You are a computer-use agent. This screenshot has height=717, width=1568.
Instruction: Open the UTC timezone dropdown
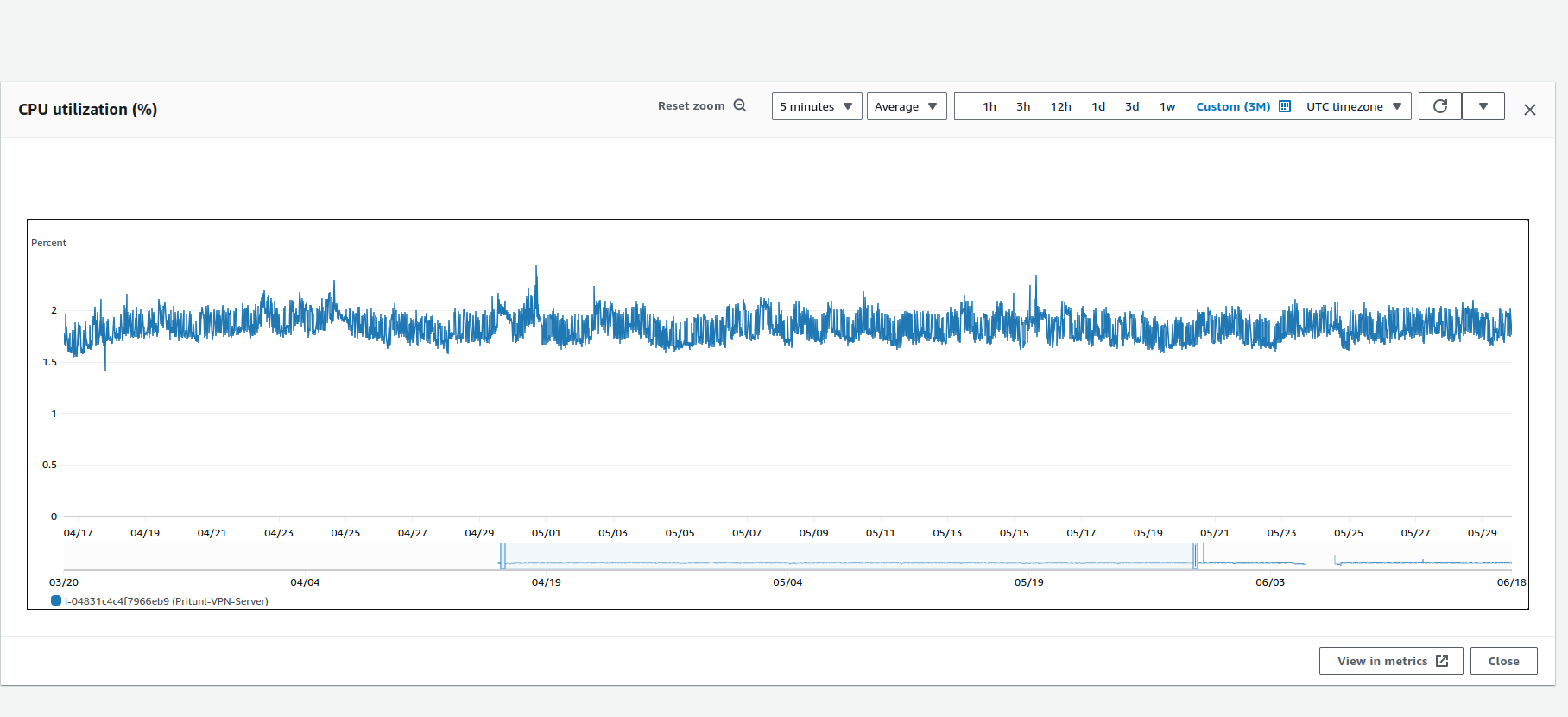click(1355, 106)
